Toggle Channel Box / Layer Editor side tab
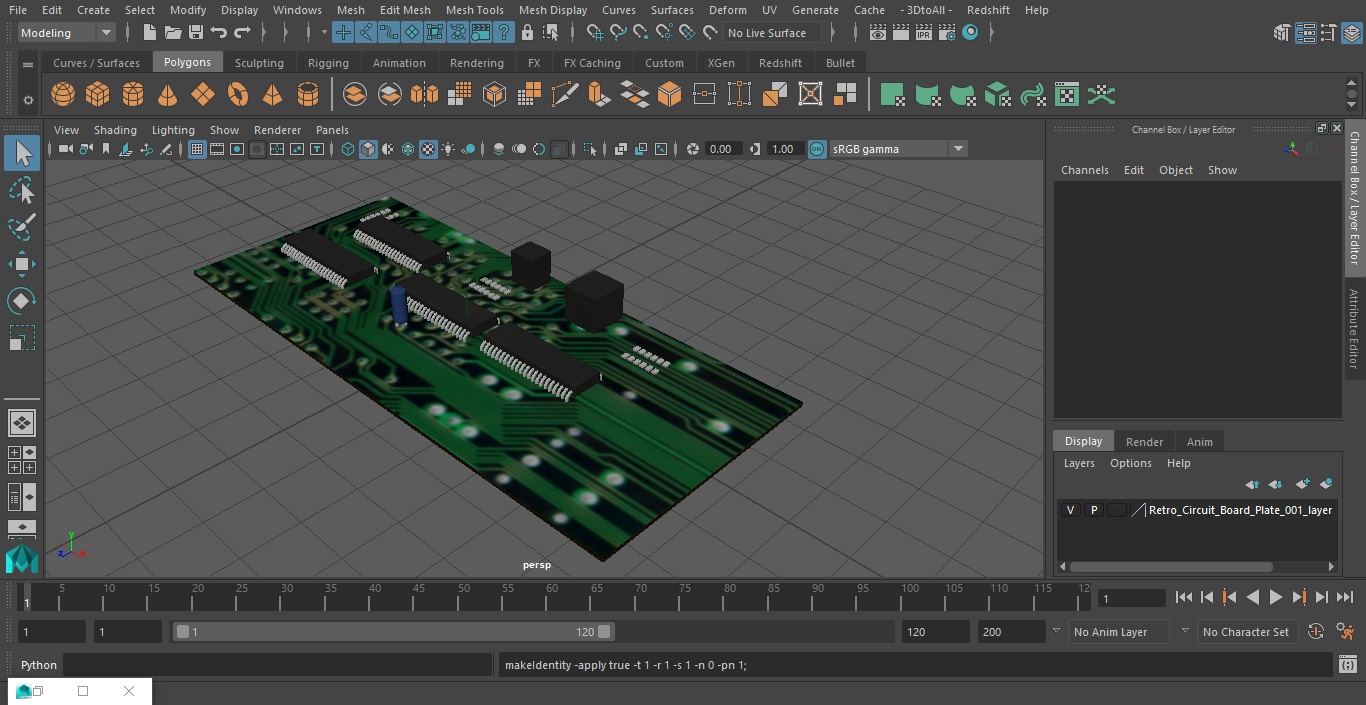Screen dimensions: 1366x705 click(1355, 197)
